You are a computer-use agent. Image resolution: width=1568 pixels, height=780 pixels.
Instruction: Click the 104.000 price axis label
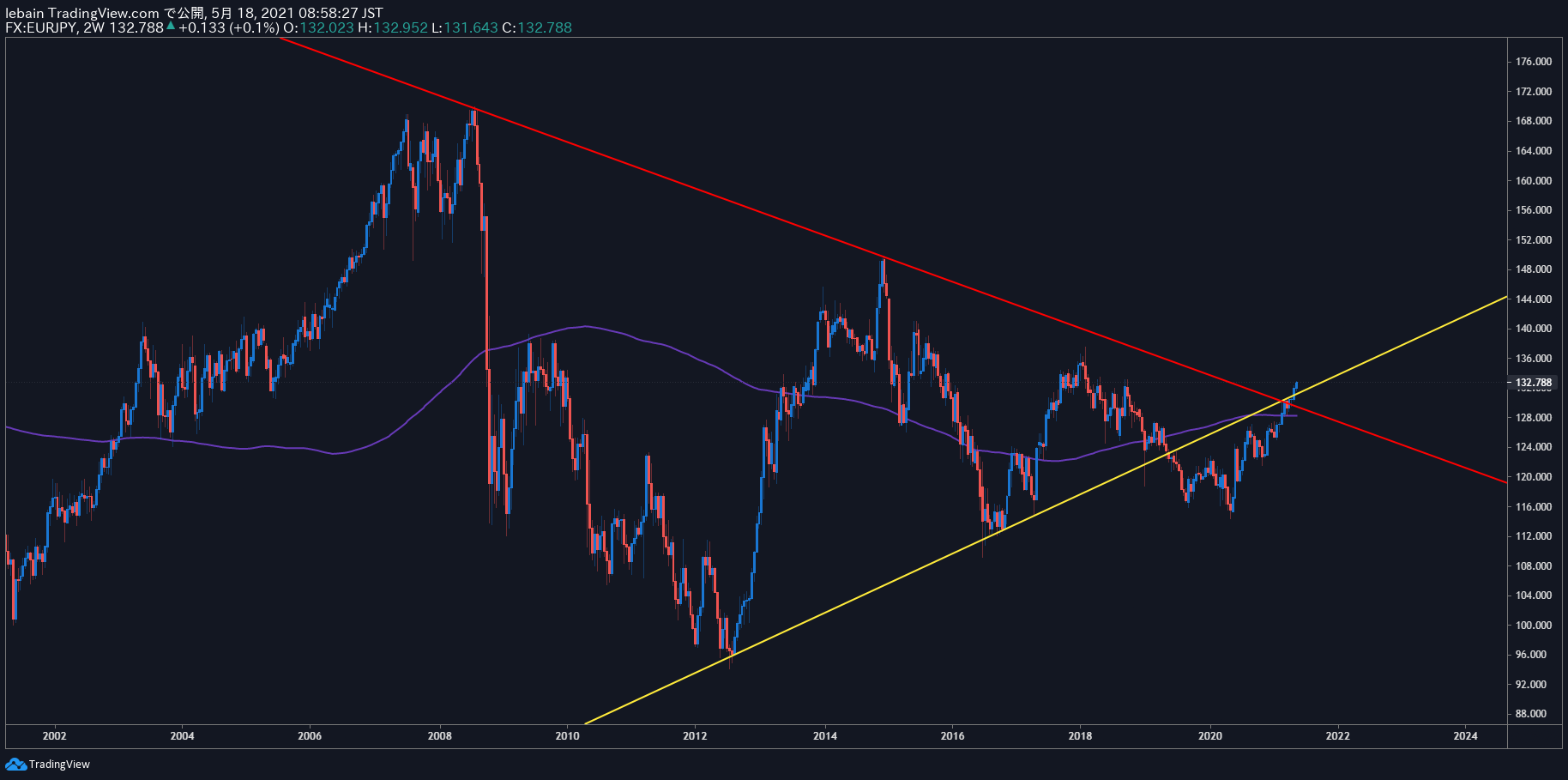(x=1534, y=596)
